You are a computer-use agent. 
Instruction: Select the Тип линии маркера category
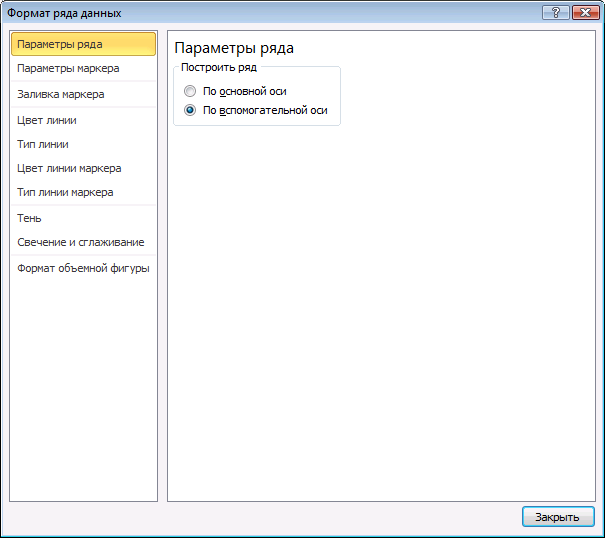pos(83,192)
